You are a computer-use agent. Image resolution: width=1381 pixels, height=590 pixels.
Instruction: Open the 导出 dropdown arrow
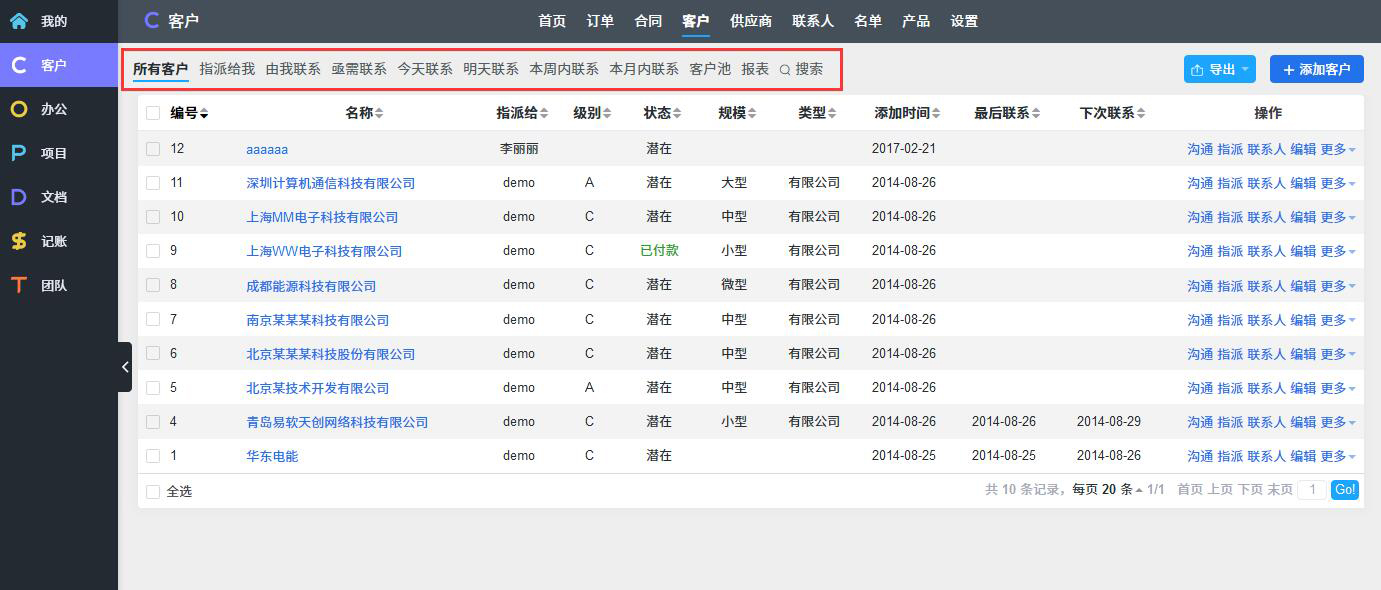pyautogui.click(x=1245, y=70)
